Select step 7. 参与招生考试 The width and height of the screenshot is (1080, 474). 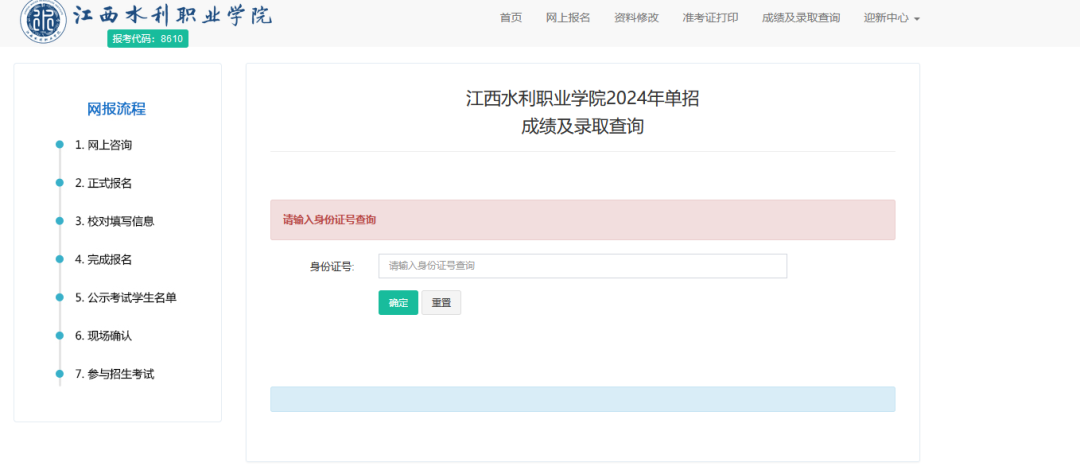point(114,375)
